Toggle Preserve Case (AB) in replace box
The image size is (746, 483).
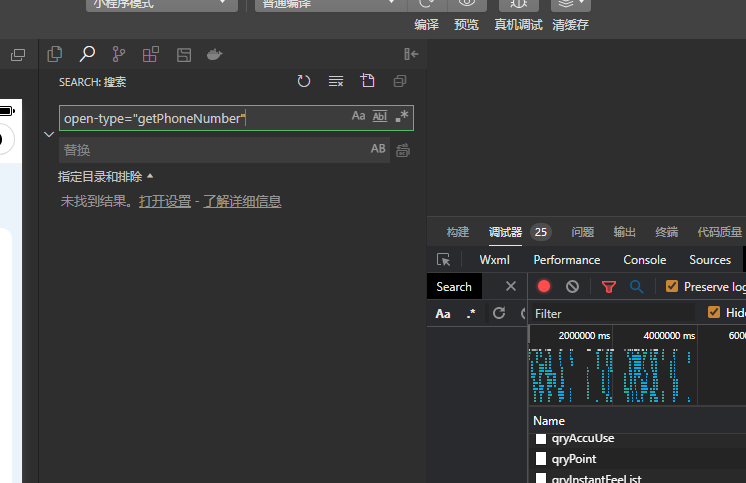[x=378, y=149]
